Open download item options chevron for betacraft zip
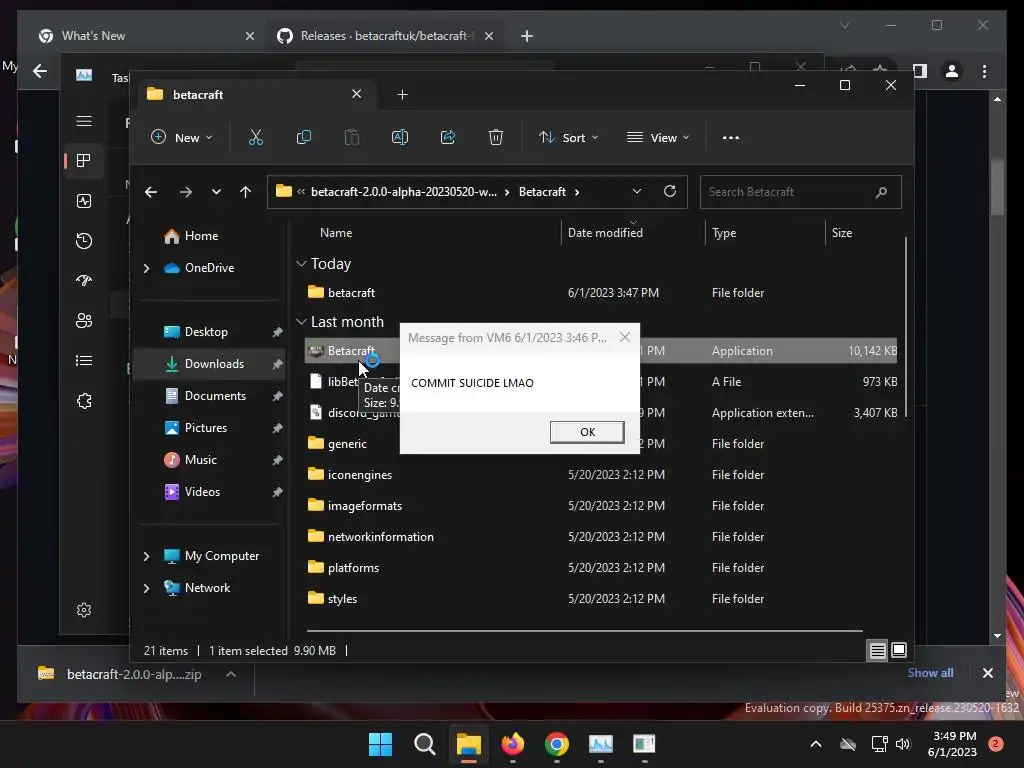 tap(231, 674)
